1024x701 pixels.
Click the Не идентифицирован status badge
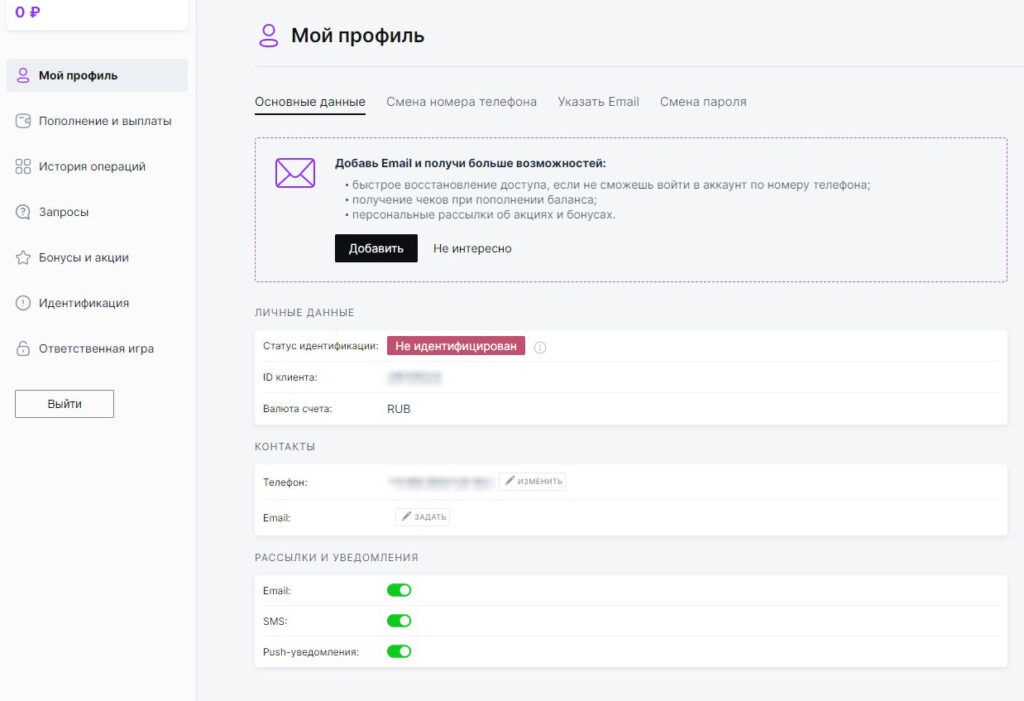456,346
